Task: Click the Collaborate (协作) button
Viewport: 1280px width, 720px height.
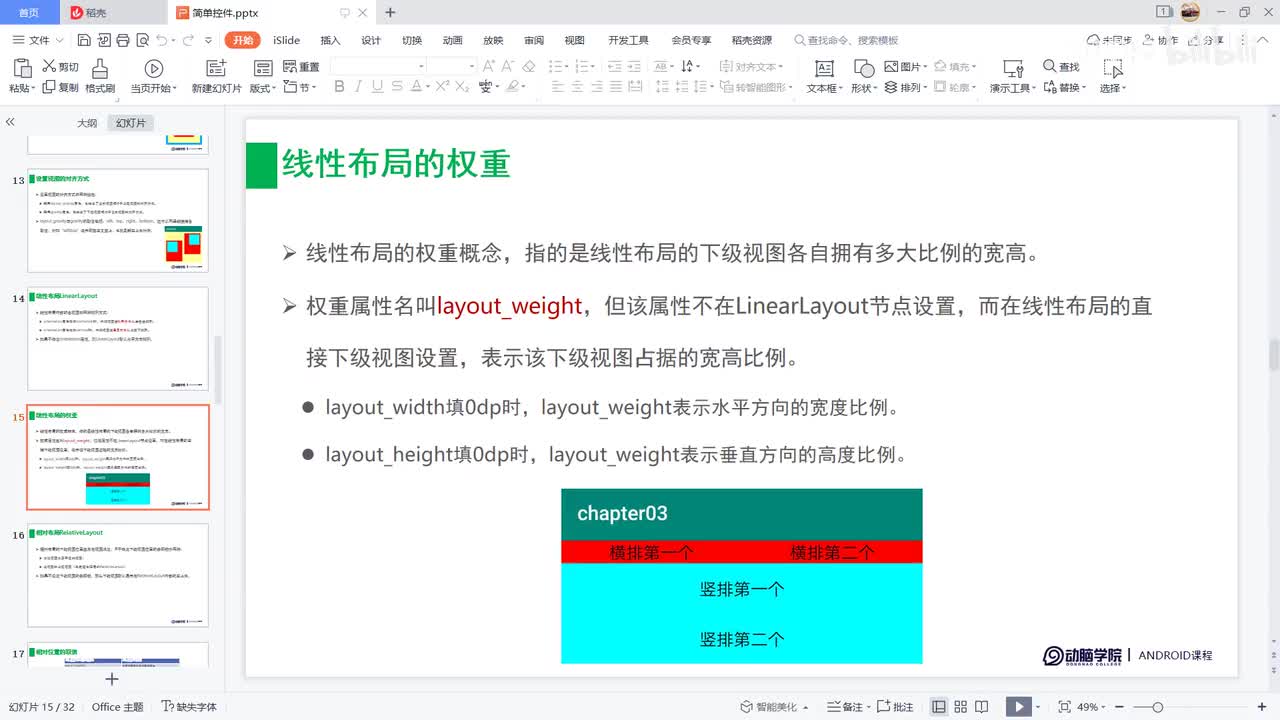Action: coord(1160,40)
